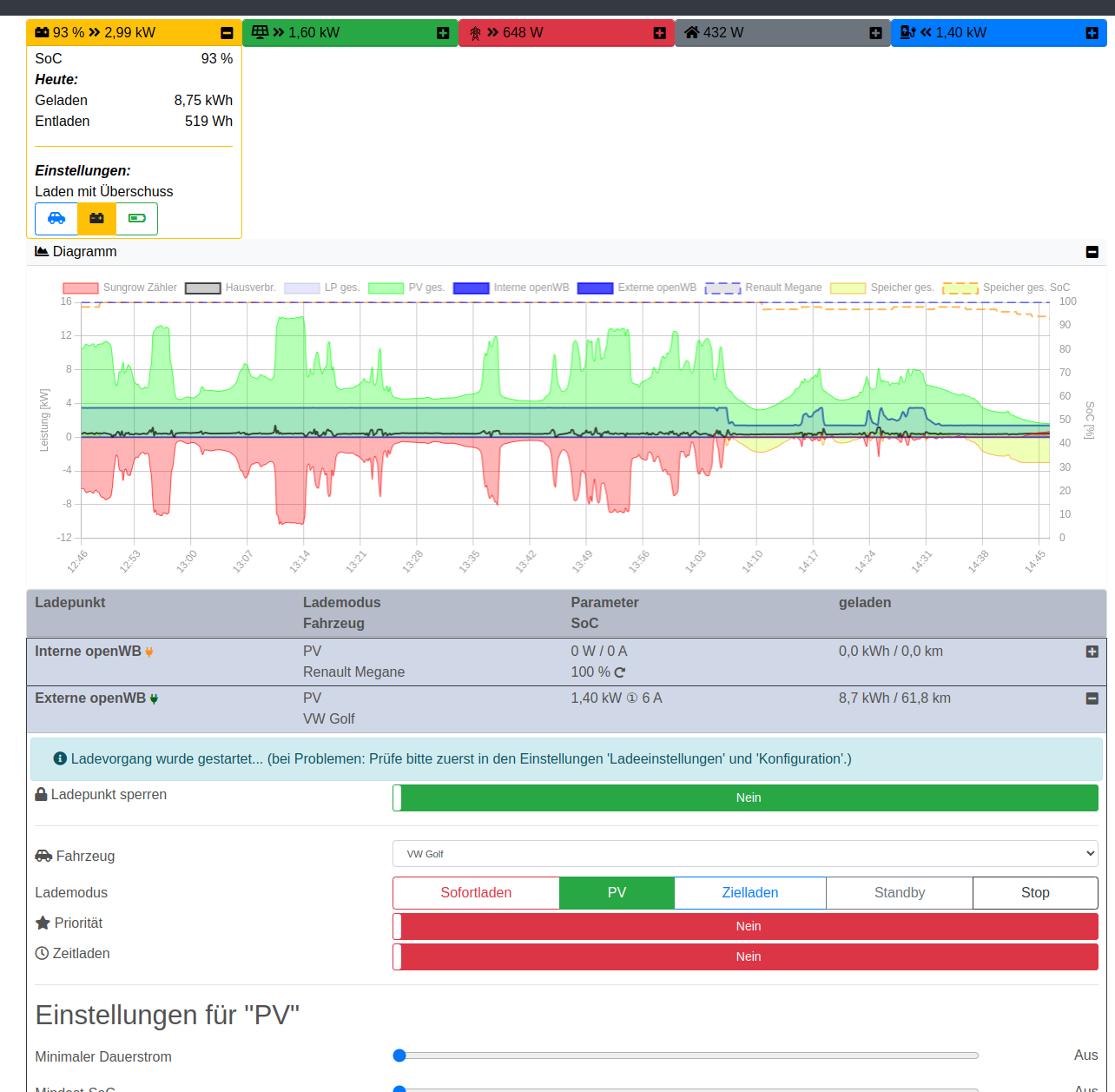The height and width of the screenshot is (1092, 1115).
Task: Expand the PV 1,60 kW card
Action: [x=443, y=33]
